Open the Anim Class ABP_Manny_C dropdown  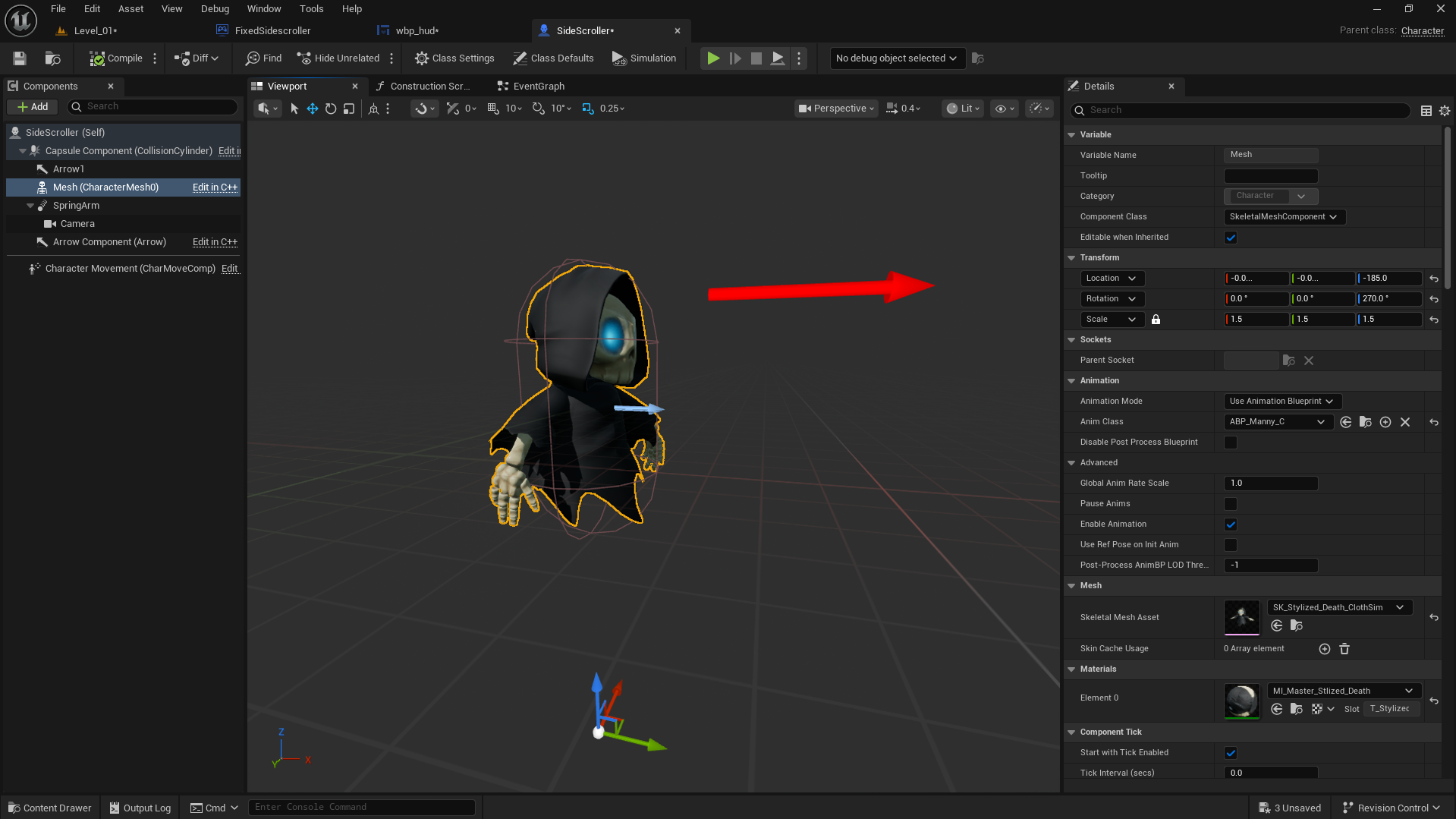[1278, 422]
